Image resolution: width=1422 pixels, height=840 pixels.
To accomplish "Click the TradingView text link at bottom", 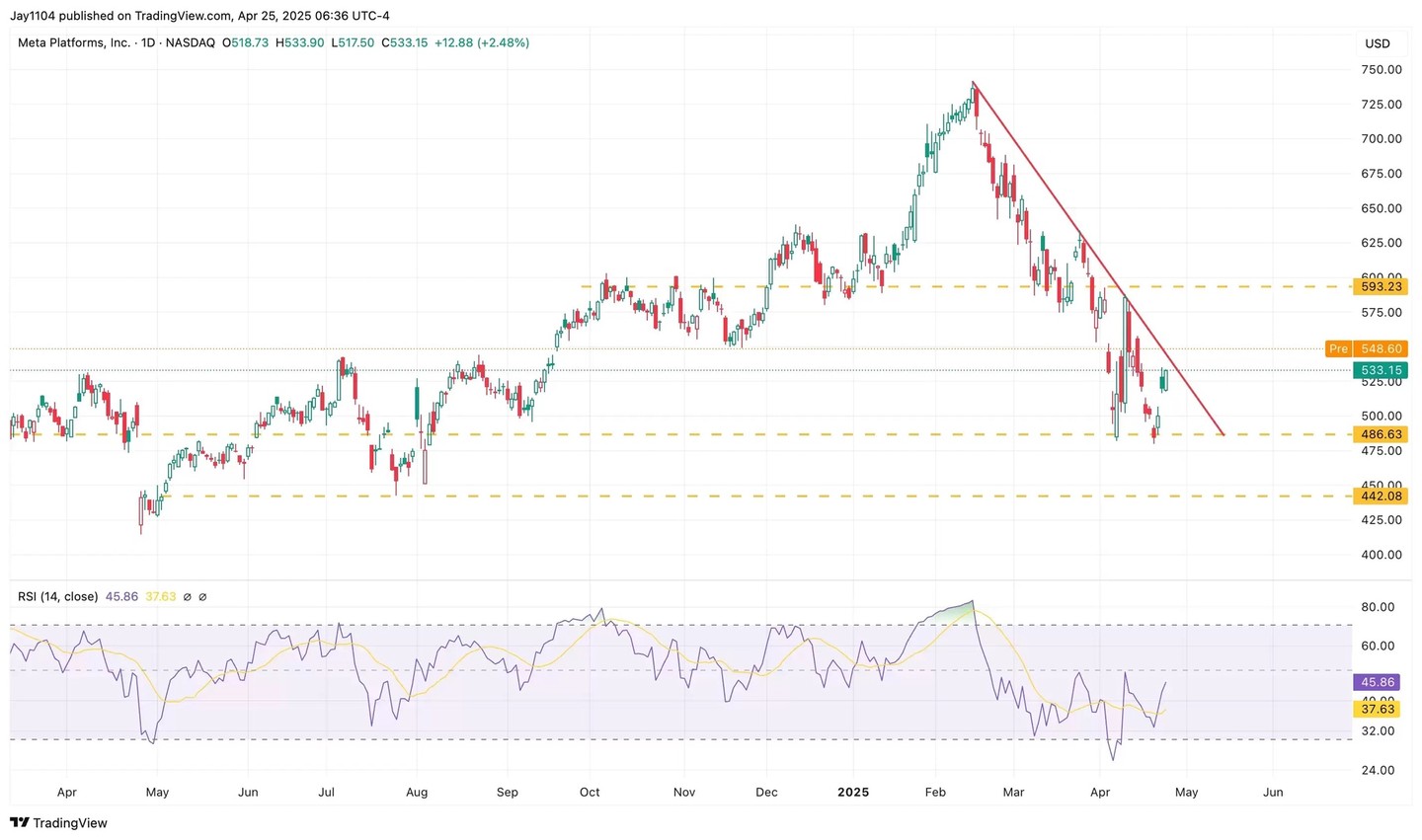I will (70, 823).
